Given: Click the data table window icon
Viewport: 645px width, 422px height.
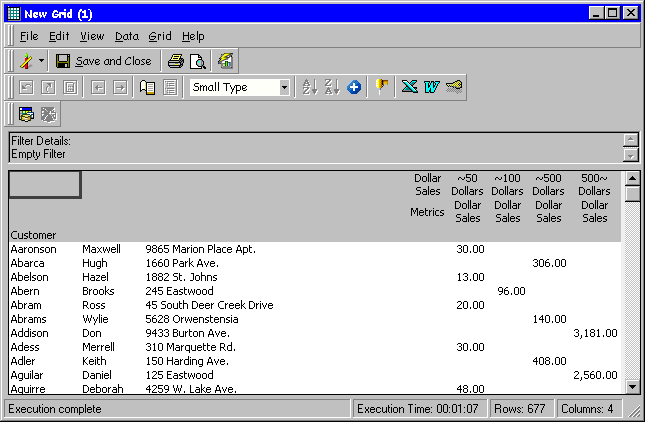Looking at the screenshot, I should point(26,114).
